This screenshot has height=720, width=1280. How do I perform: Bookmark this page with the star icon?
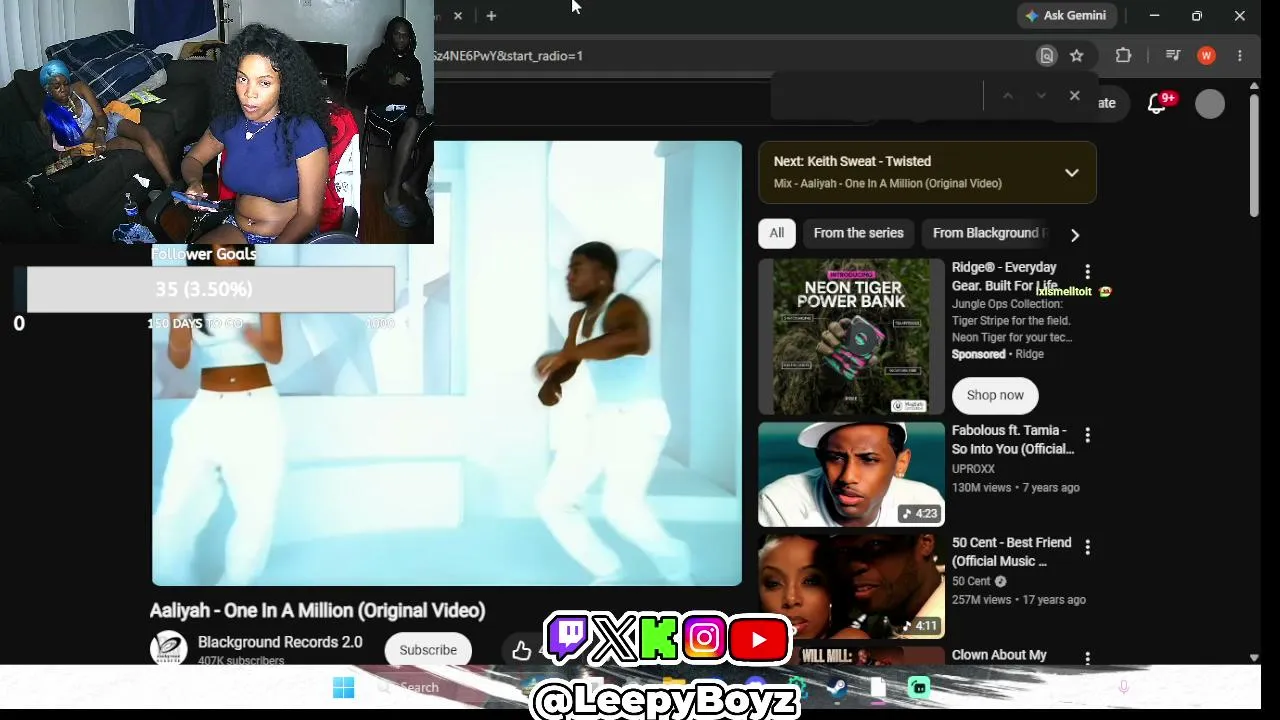(x=1077, y=56)
